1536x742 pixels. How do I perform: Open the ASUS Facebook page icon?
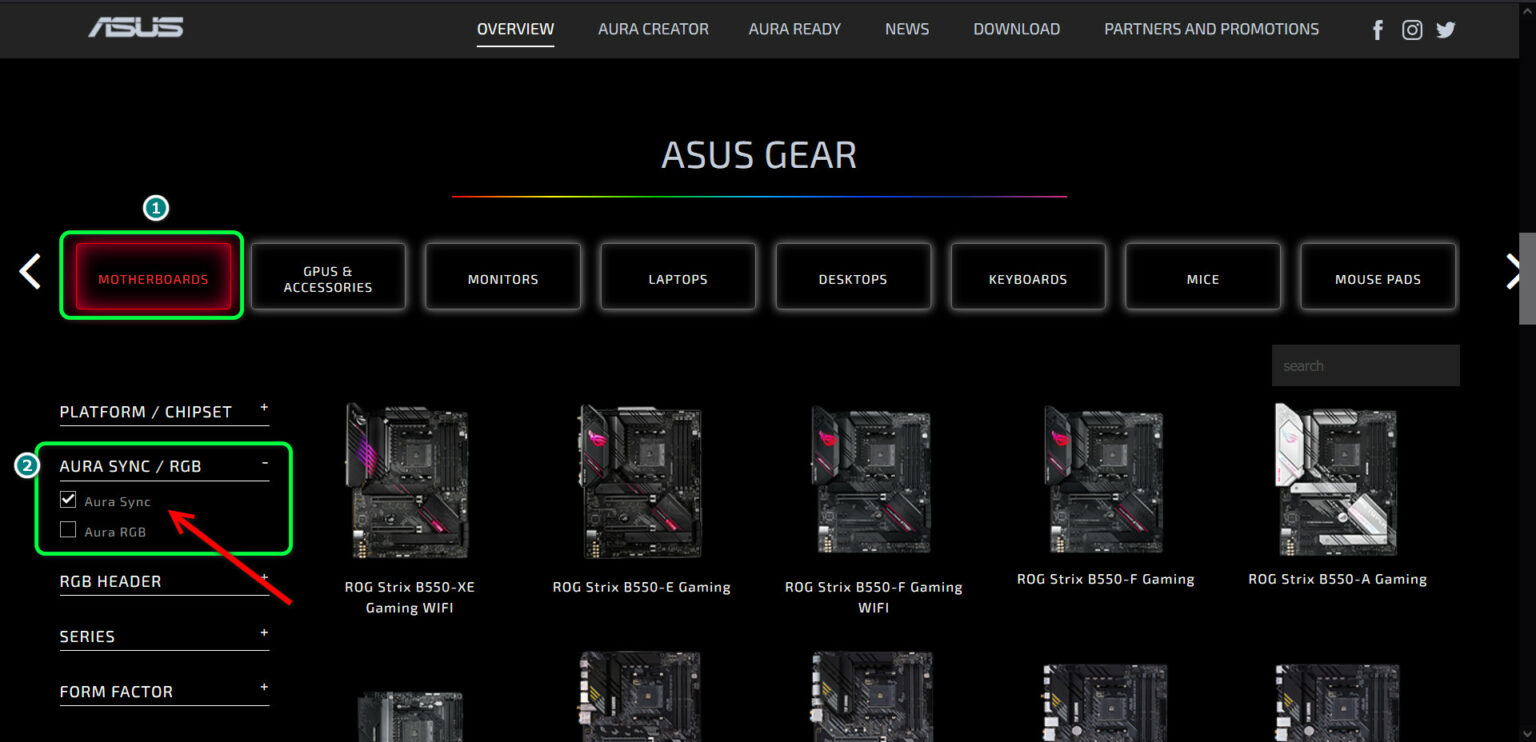pyautogui.click(x=1377, y=30)
